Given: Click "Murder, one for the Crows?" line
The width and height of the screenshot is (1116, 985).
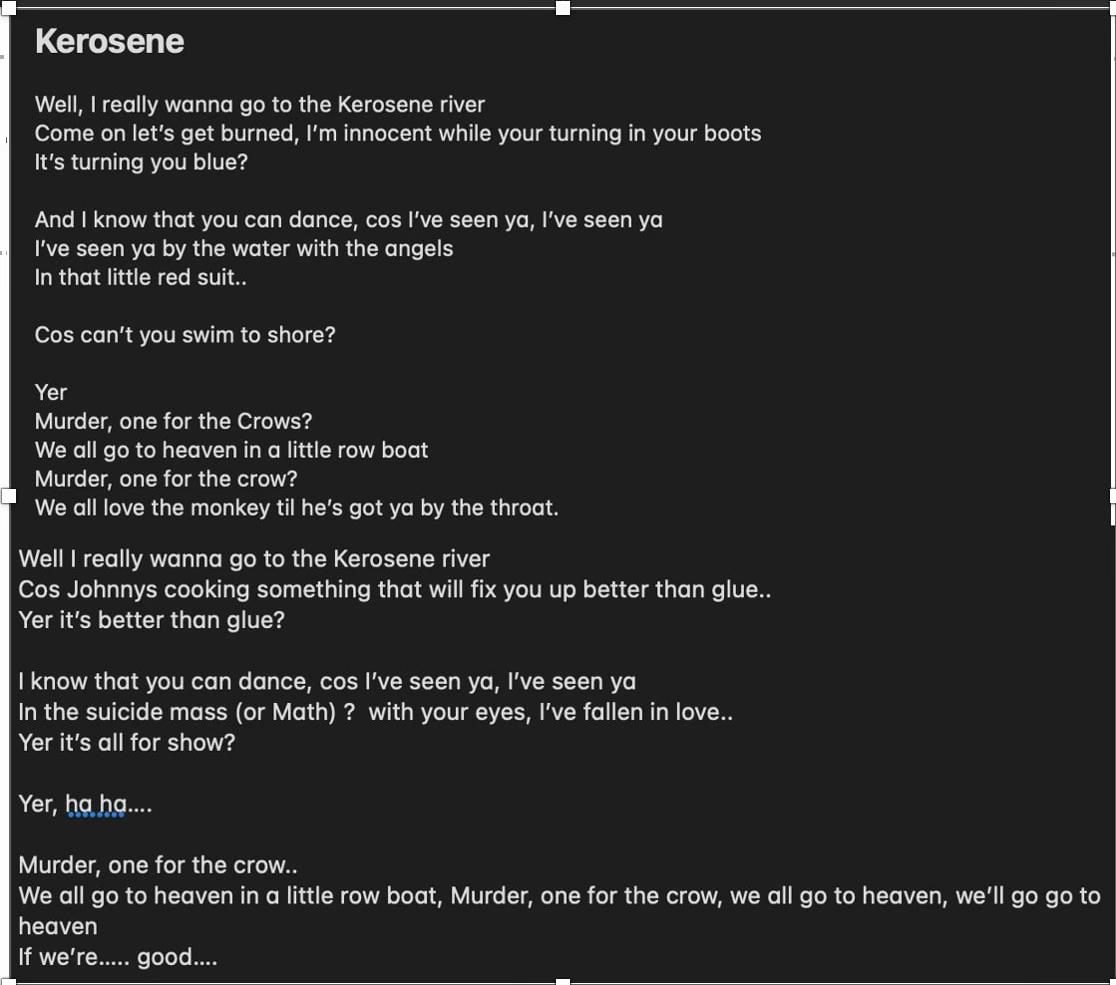Looking at the screenshot, I should pos(173,421).
